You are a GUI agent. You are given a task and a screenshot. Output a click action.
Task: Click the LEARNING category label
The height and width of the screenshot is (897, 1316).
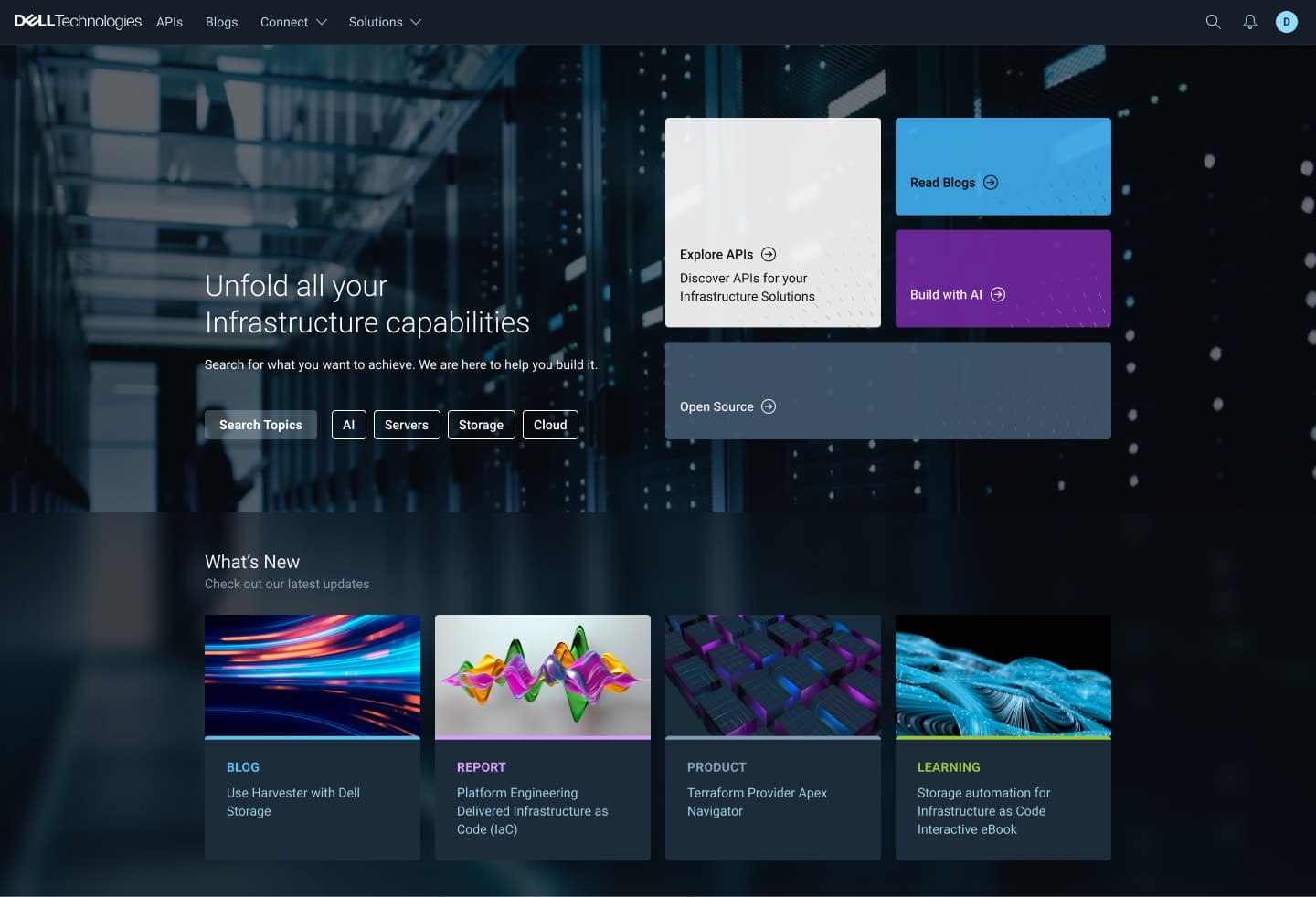[x=949, y=767]
